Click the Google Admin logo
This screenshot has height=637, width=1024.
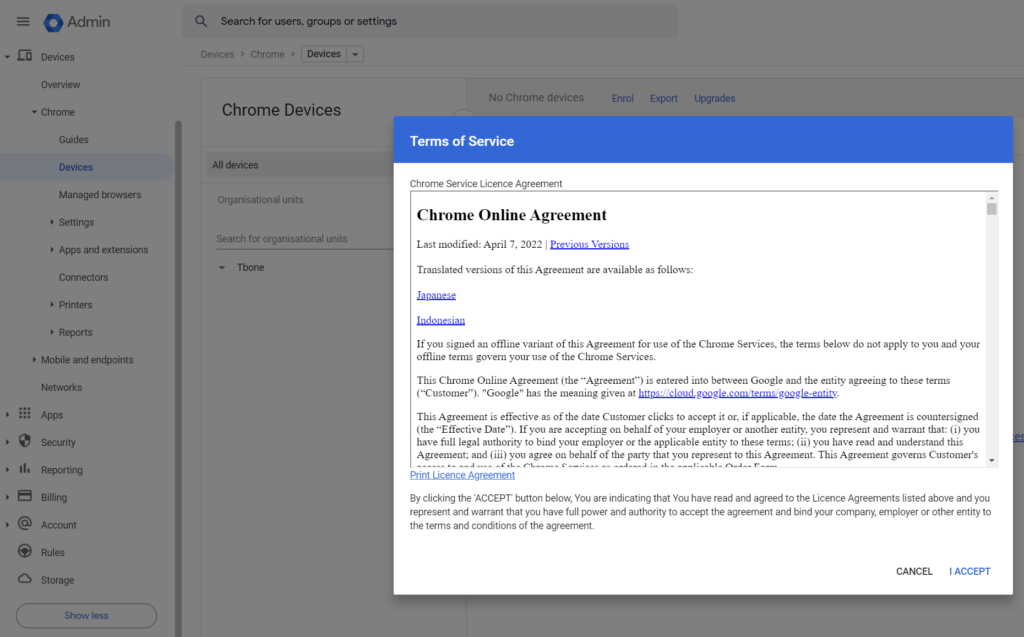76,22
